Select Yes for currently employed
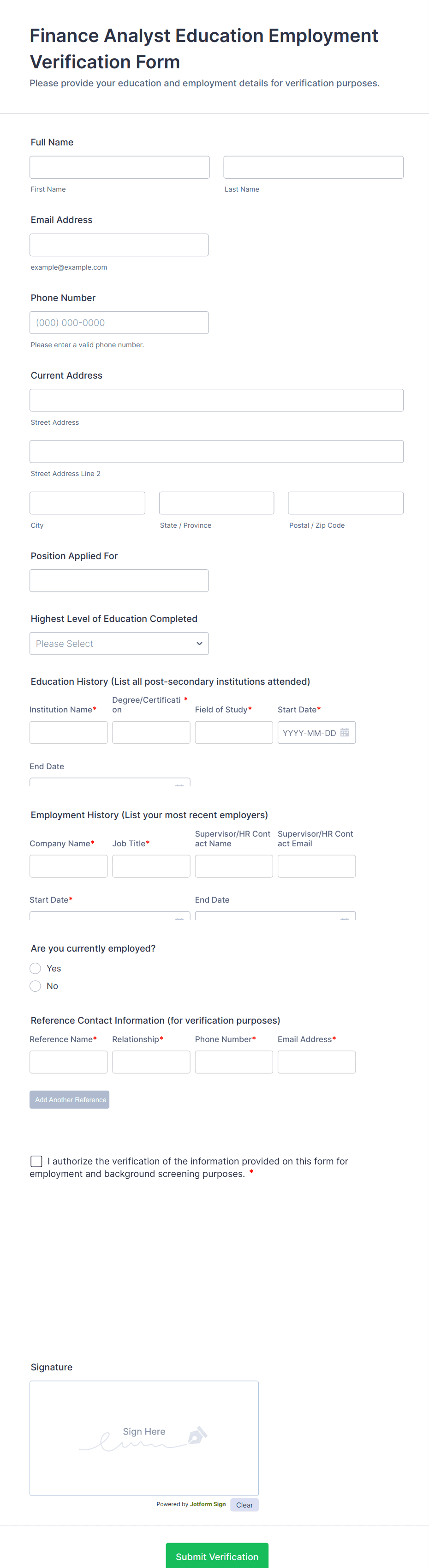 [x=36, y=968]
